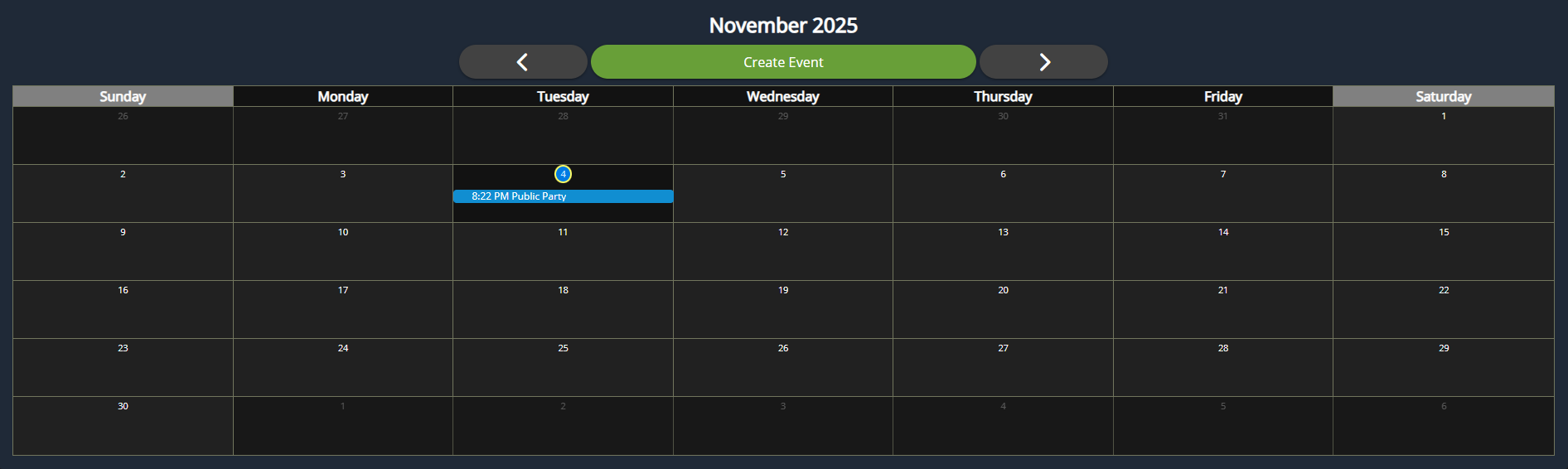Click greyed-out October 31 cell
Screen dimensions: 1568x469
click(1222, 135)
